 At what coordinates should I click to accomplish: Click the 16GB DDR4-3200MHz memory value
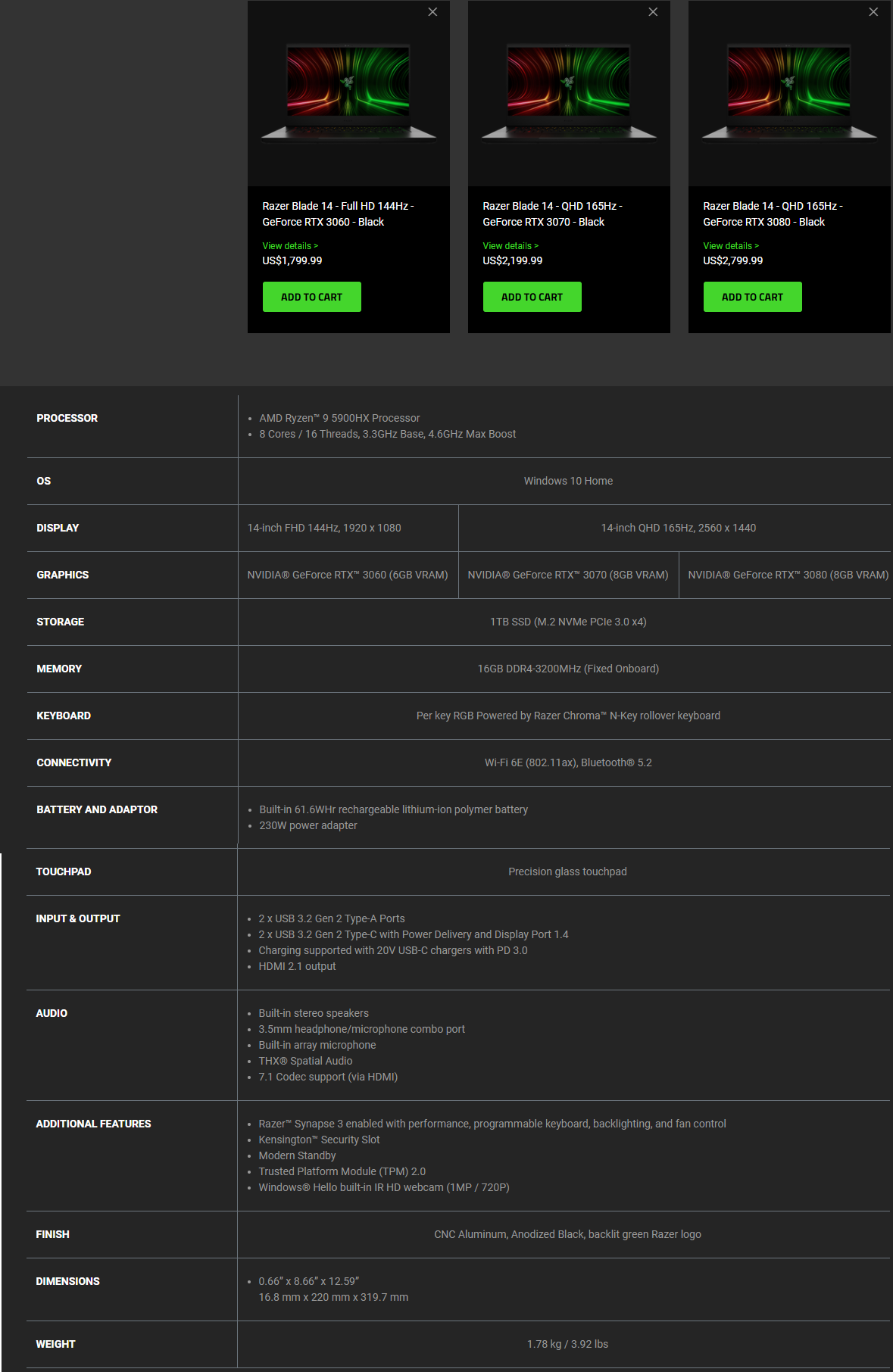pyautogui.click(x=568, y=669)
